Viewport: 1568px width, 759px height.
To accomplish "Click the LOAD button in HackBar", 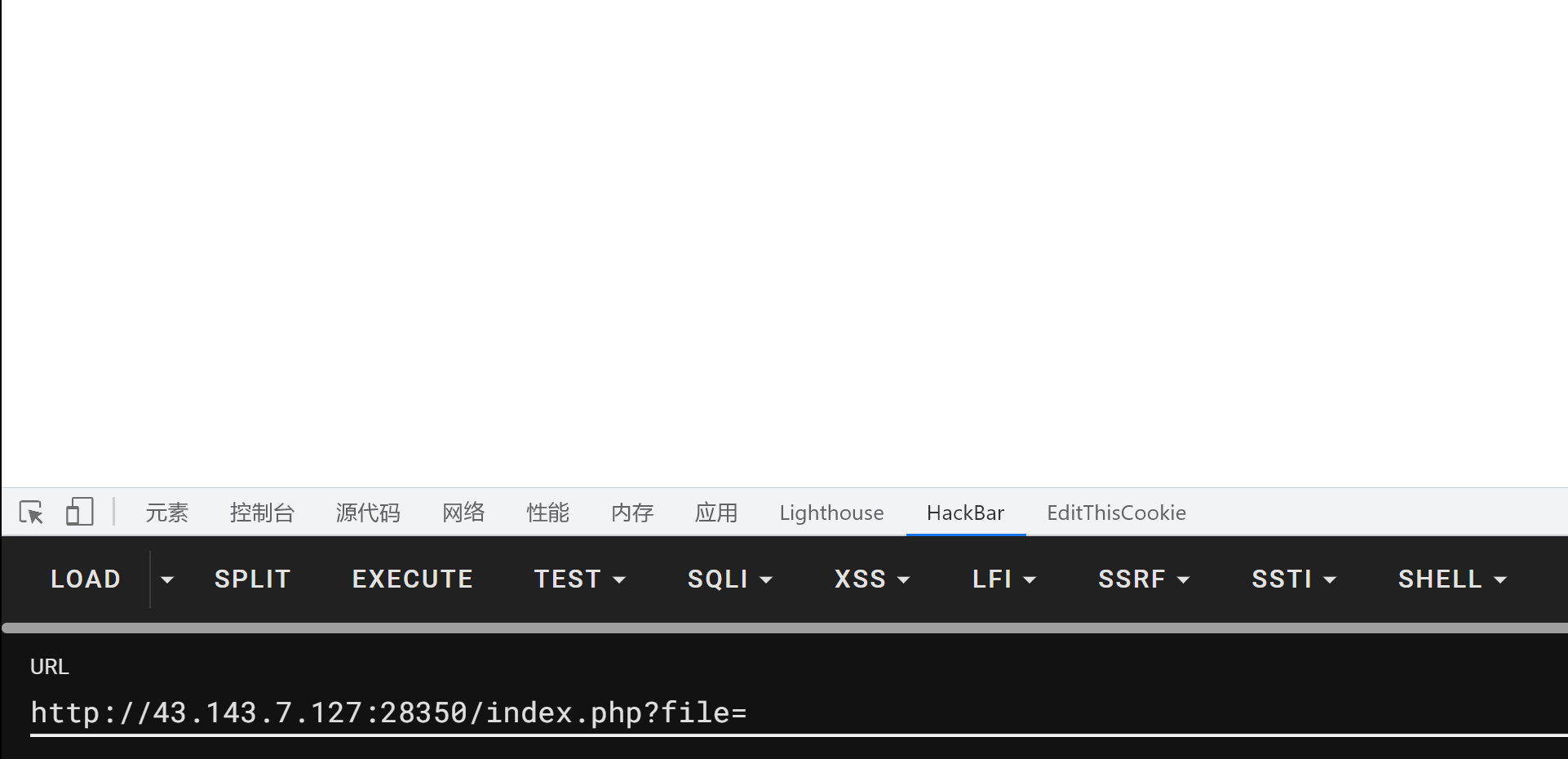I will coord(86,579).
